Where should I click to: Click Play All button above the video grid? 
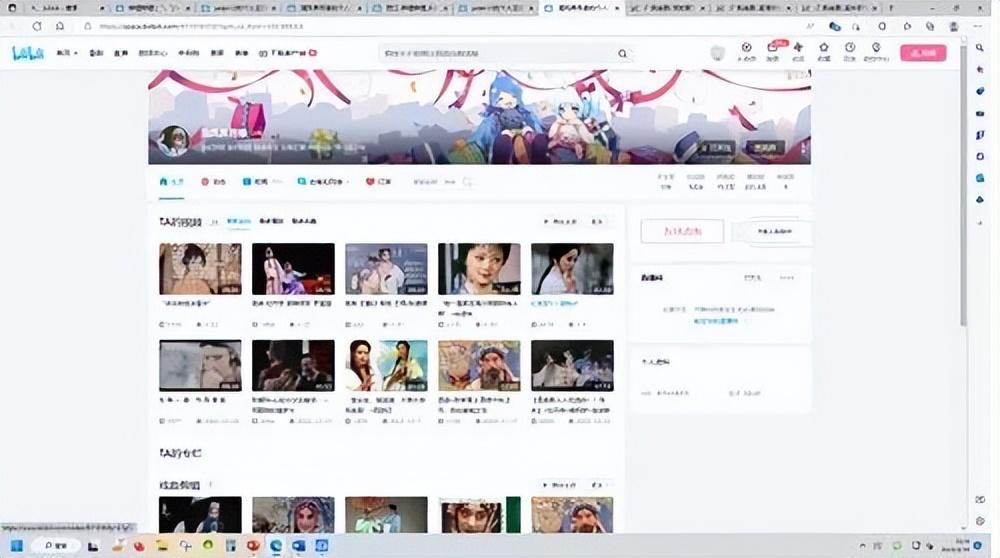point(560,222)
